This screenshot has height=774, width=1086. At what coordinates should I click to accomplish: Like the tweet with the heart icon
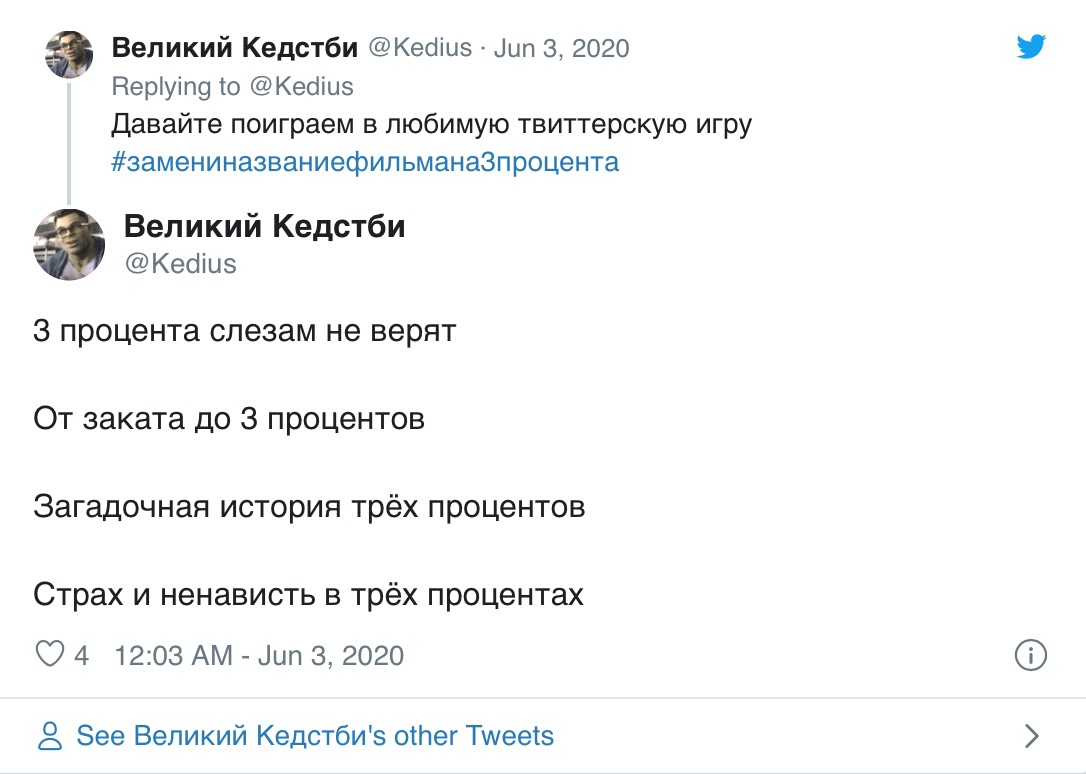point(49,655)
